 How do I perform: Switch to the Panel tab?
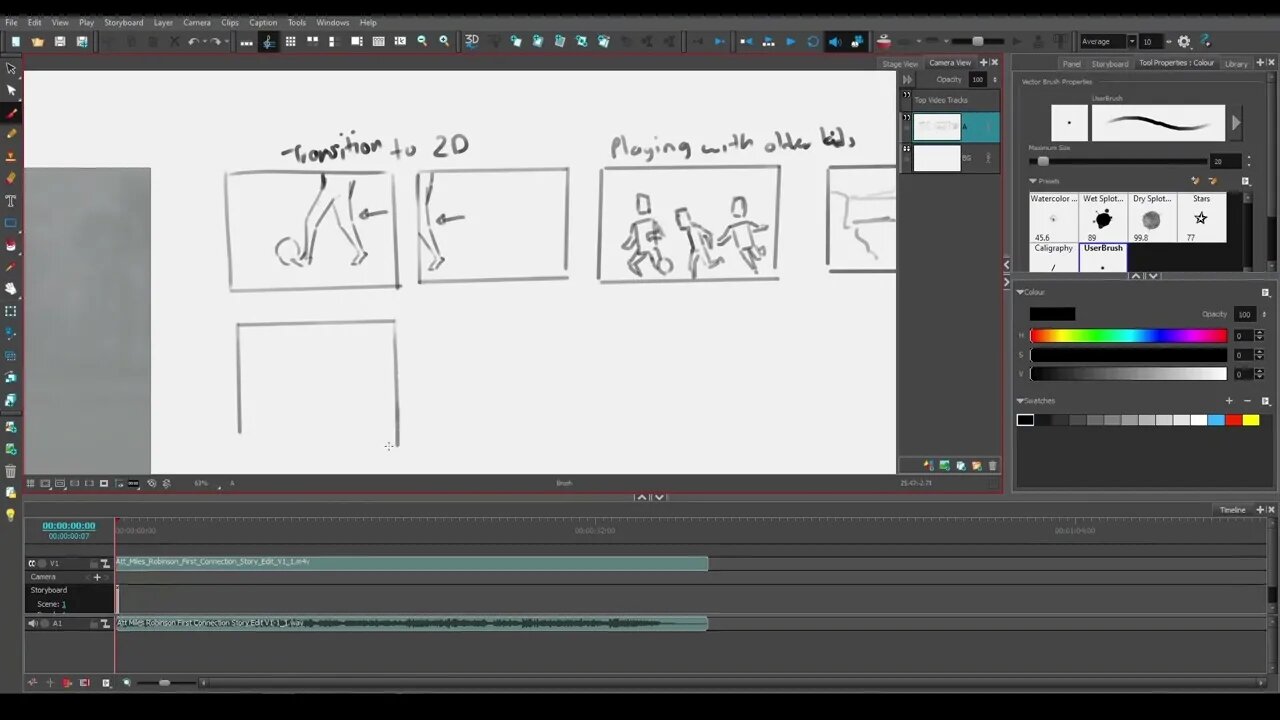(1071, 63)
